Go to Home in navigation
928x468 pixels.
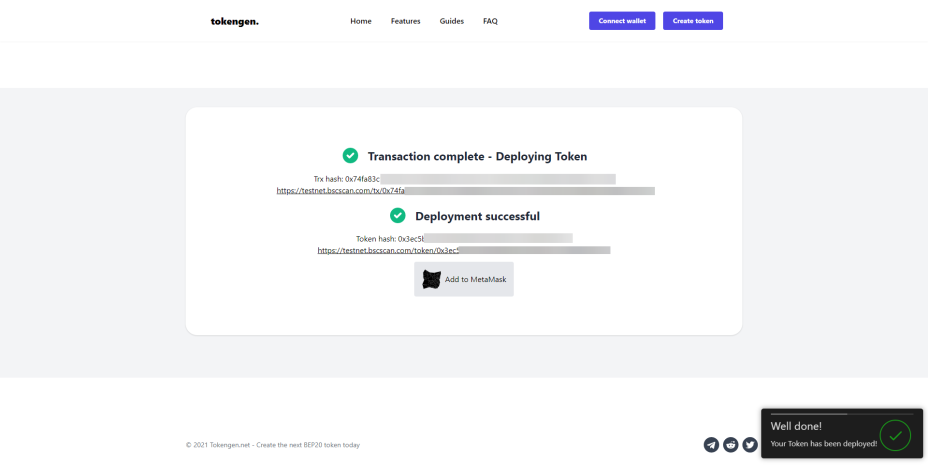(361, 21)
